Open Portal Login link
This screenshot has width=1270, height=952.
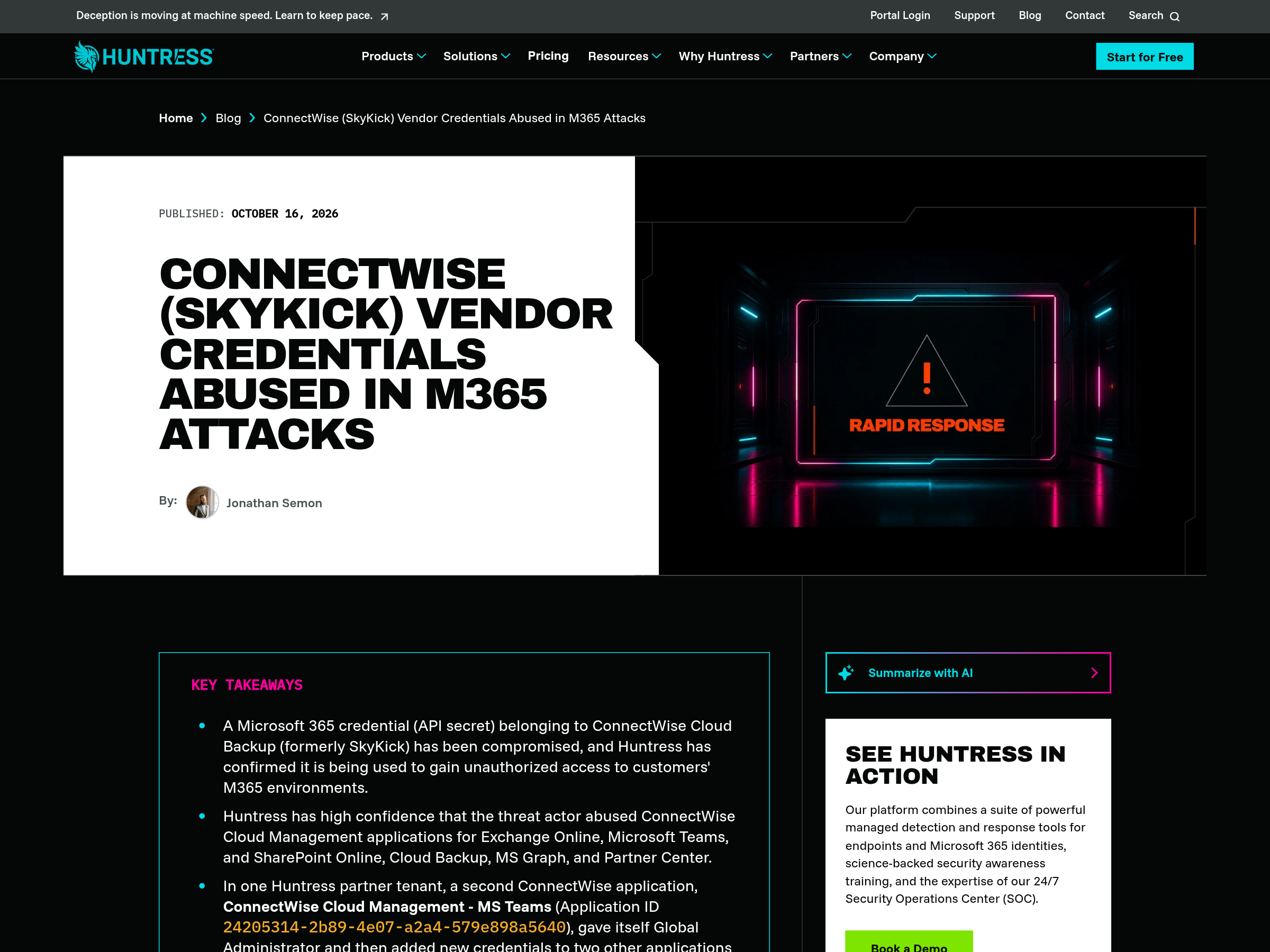click(900, 15)
